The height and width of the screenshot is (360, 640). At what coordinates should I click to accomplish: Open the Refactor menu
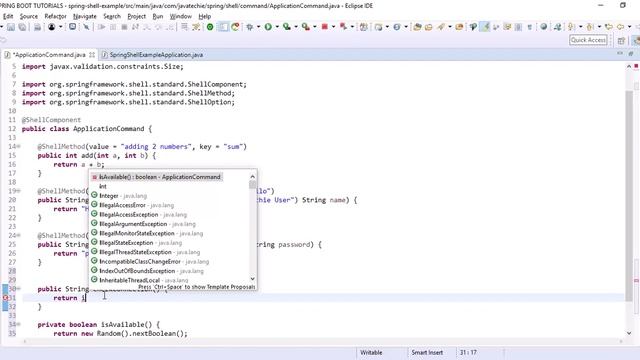point(55,16)
